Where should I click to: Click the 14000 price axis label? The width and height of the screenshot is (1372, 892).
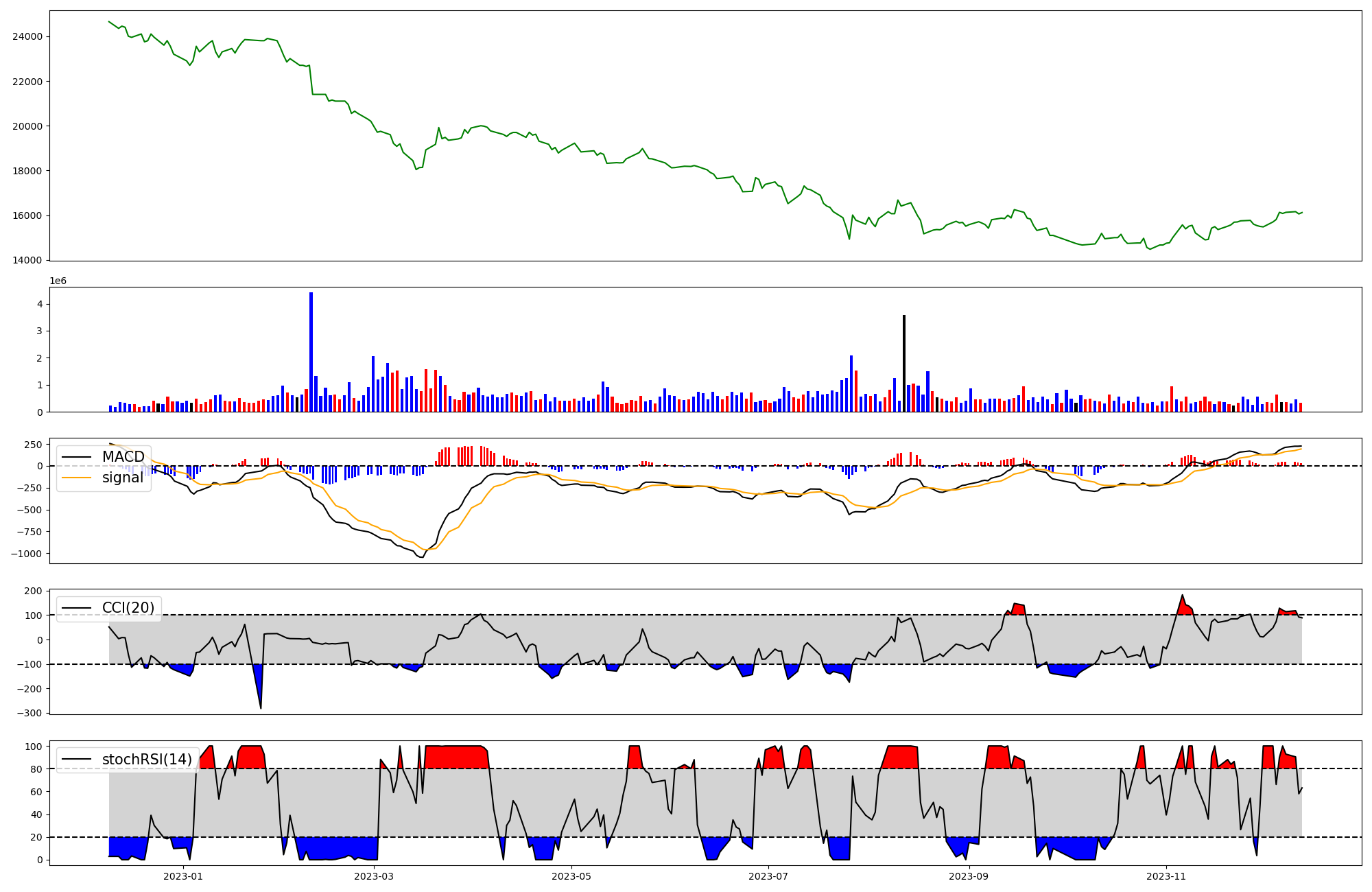tap(27, 260)
